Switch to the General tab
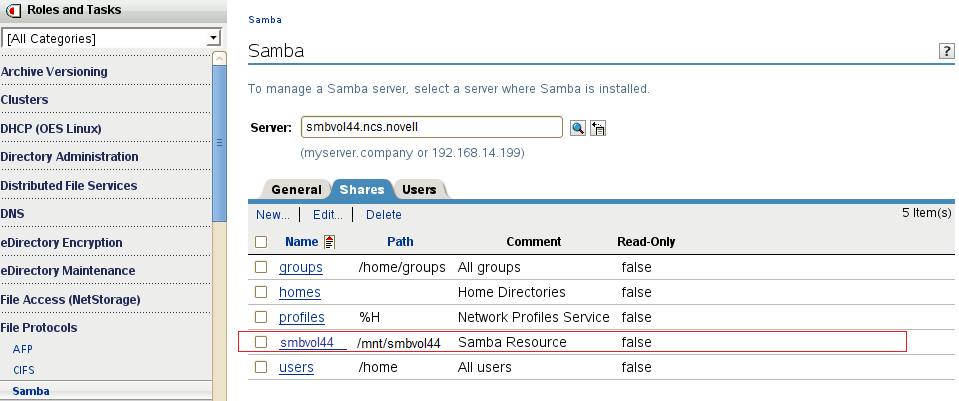 pyautogui.click(x=296, y=189)
